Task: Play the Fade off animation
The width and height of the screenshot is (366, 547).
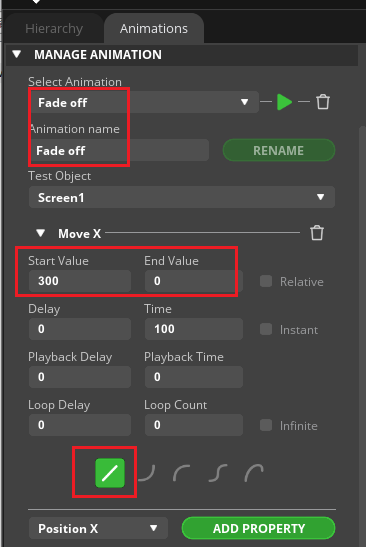Action: (284, 102)
